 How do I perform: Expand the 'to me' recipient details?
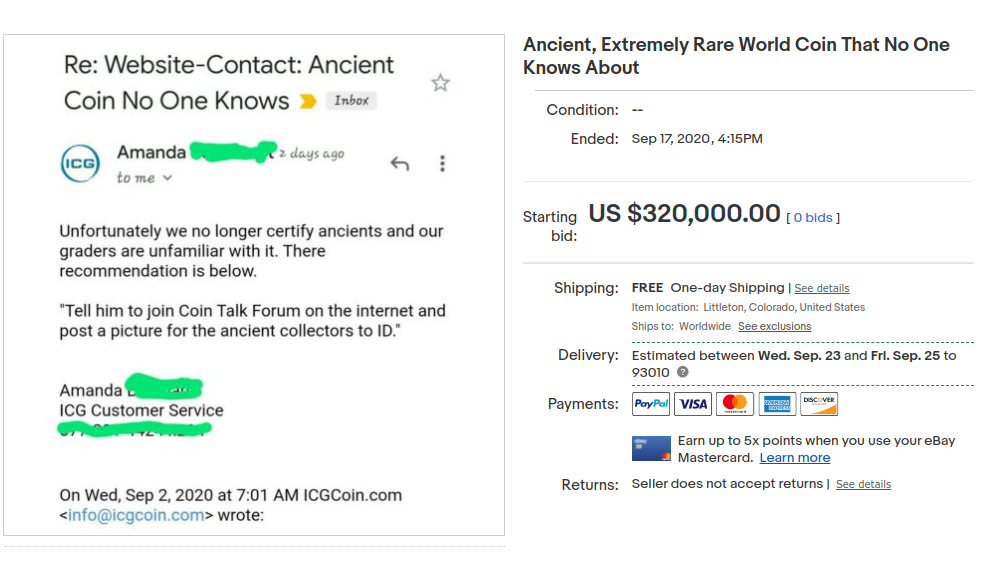(144, 178)
